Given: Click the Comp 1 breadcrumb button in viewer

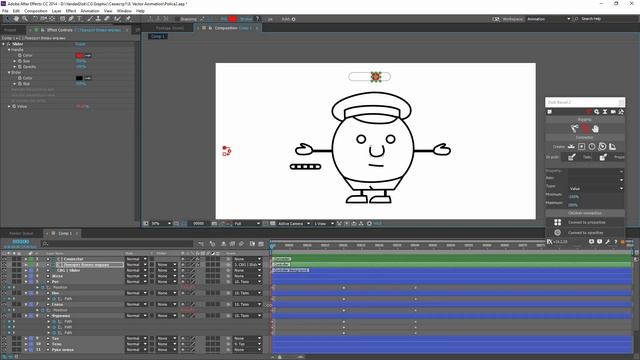Looking at the screenshot, I should pos(158,36).
